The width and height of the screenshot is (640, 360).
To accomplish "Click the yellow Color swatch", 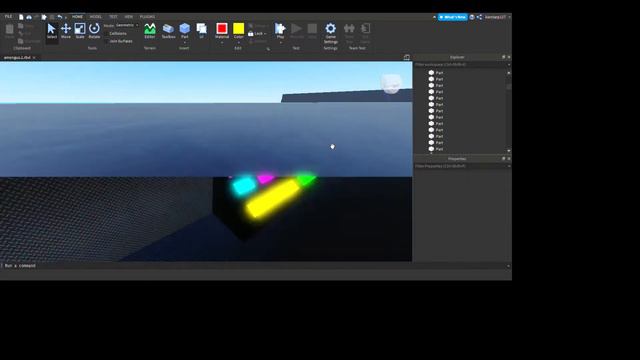I will coord(238,28).
